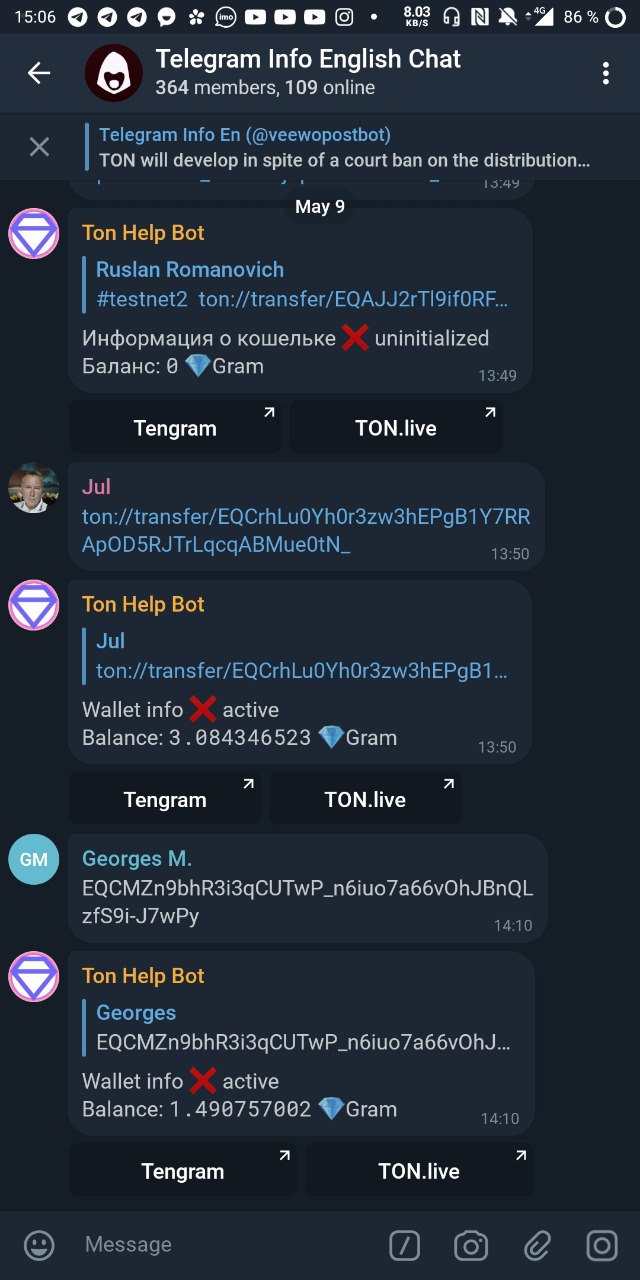Screen dimensions: 640x1280
Task: Attach a file with paperclip icon
Action: [x=537, y=1245]
